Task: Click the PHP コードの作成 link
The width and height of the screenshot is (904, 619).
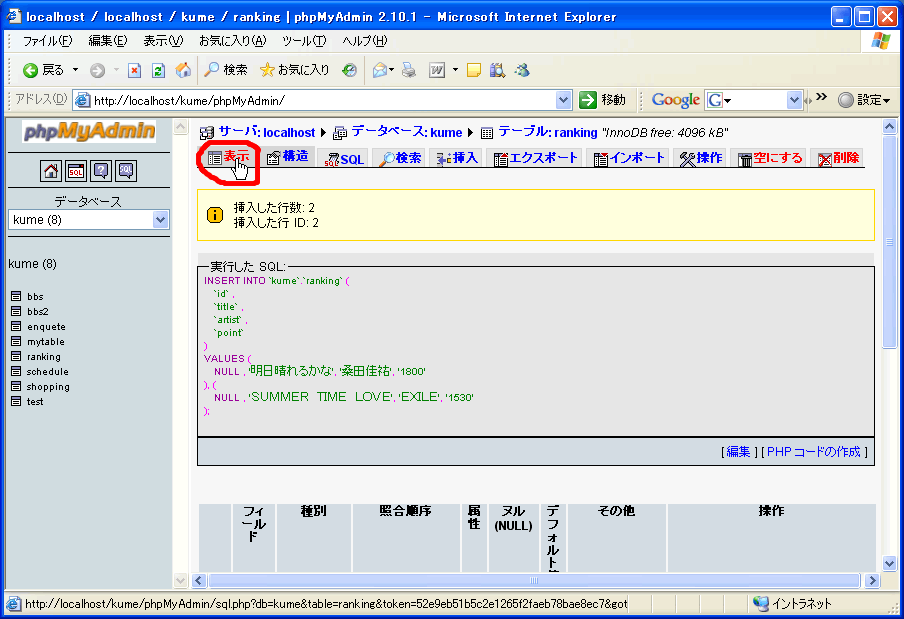Action: [x=813, y=452]
